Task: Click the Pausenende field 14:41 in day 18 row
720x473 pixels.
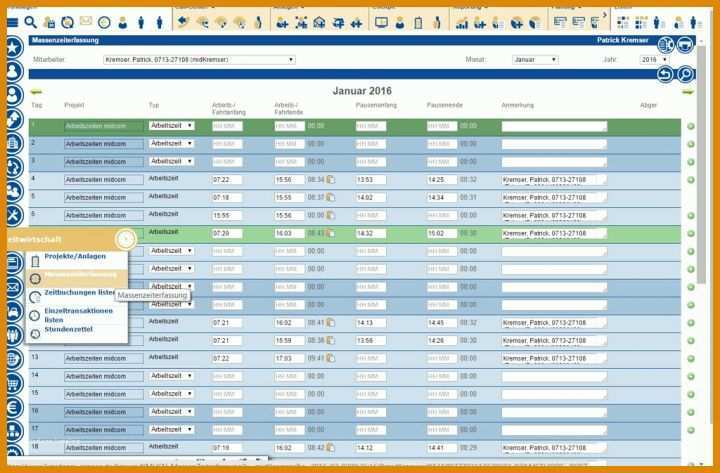Action: pos(442,448)
